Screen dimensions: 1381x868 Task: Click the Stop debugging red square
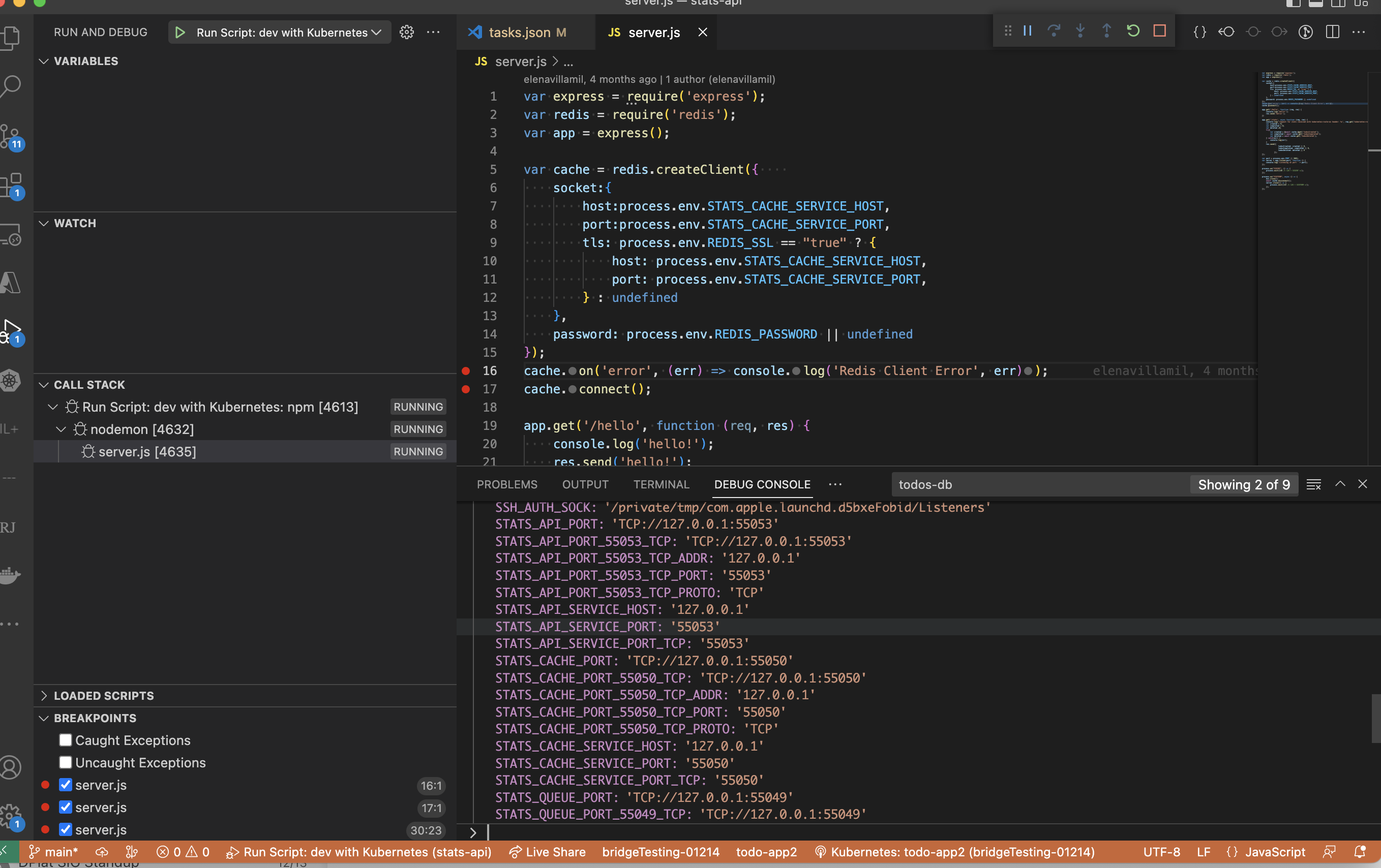point(1159,32)
